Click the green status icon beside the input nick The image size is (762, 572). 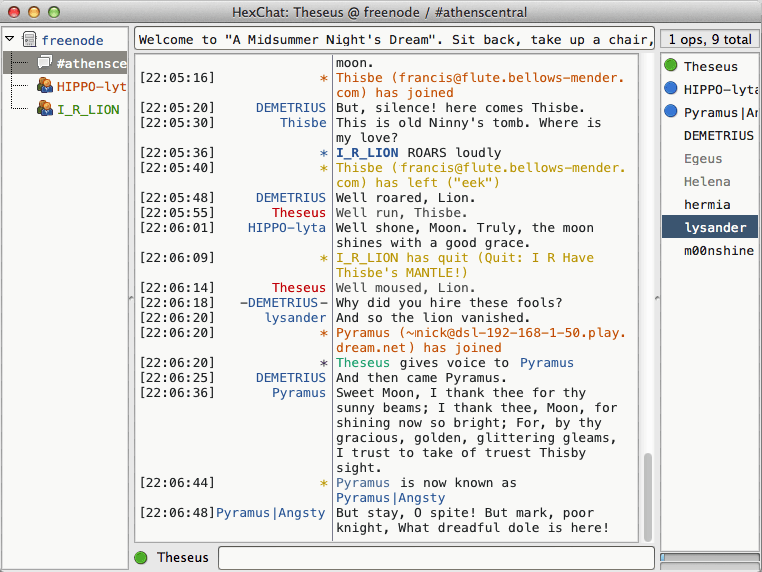[141, 558]
